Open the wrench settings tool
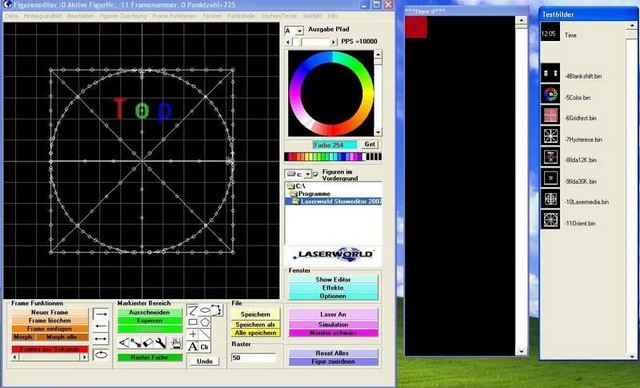Screen dimensions: 640x388 tap(160, 343)
